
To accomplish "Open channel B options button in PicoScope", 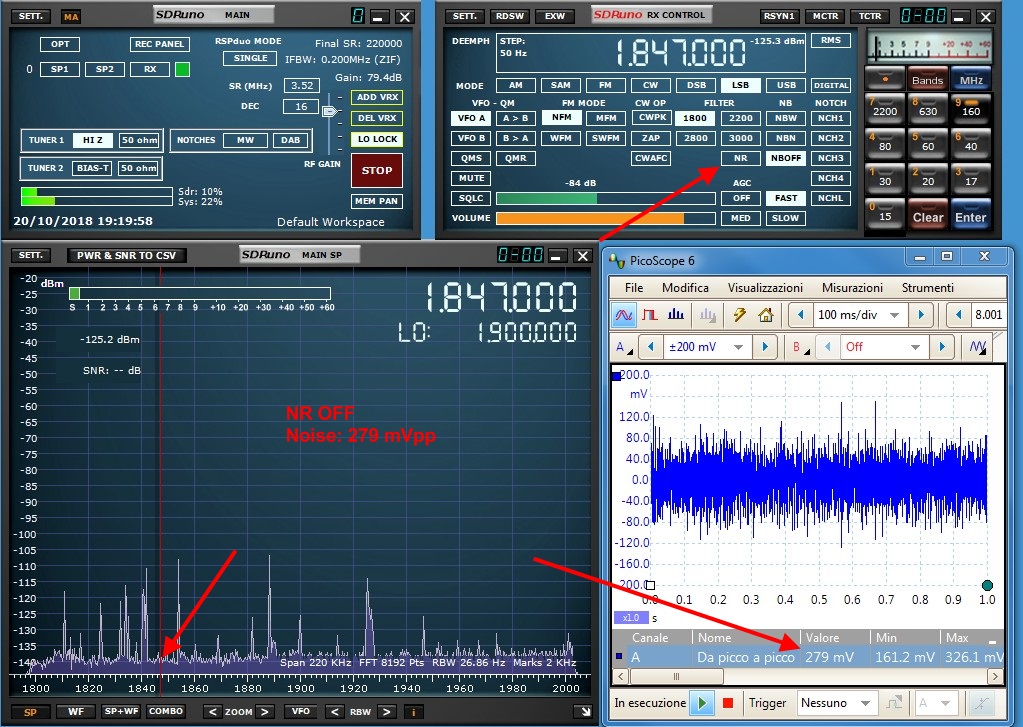I will click(800, 347).
